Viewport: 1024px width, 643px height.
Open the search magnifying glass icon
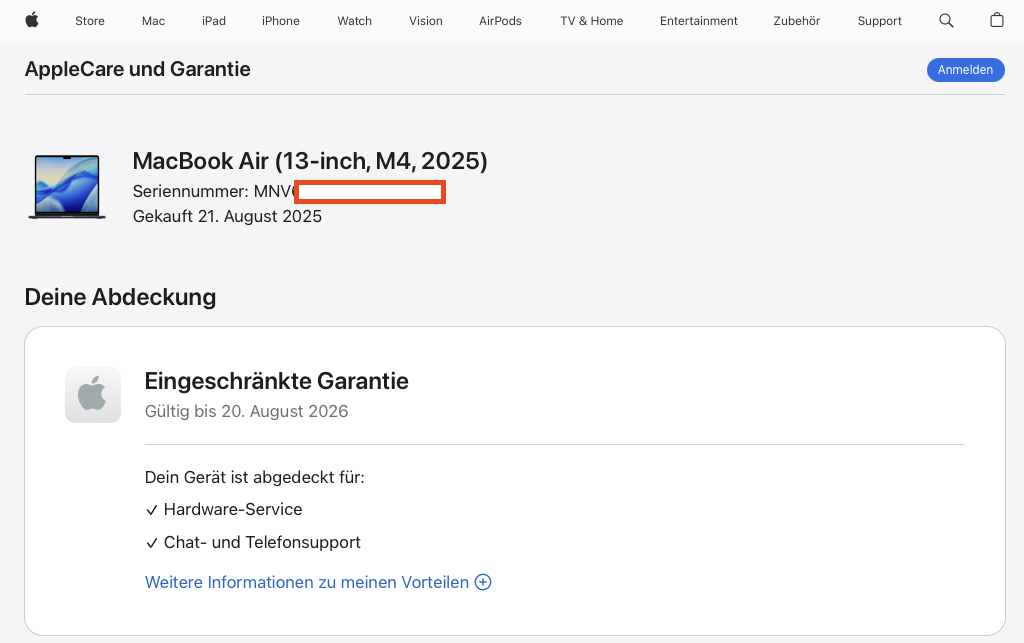coord(946,20)
